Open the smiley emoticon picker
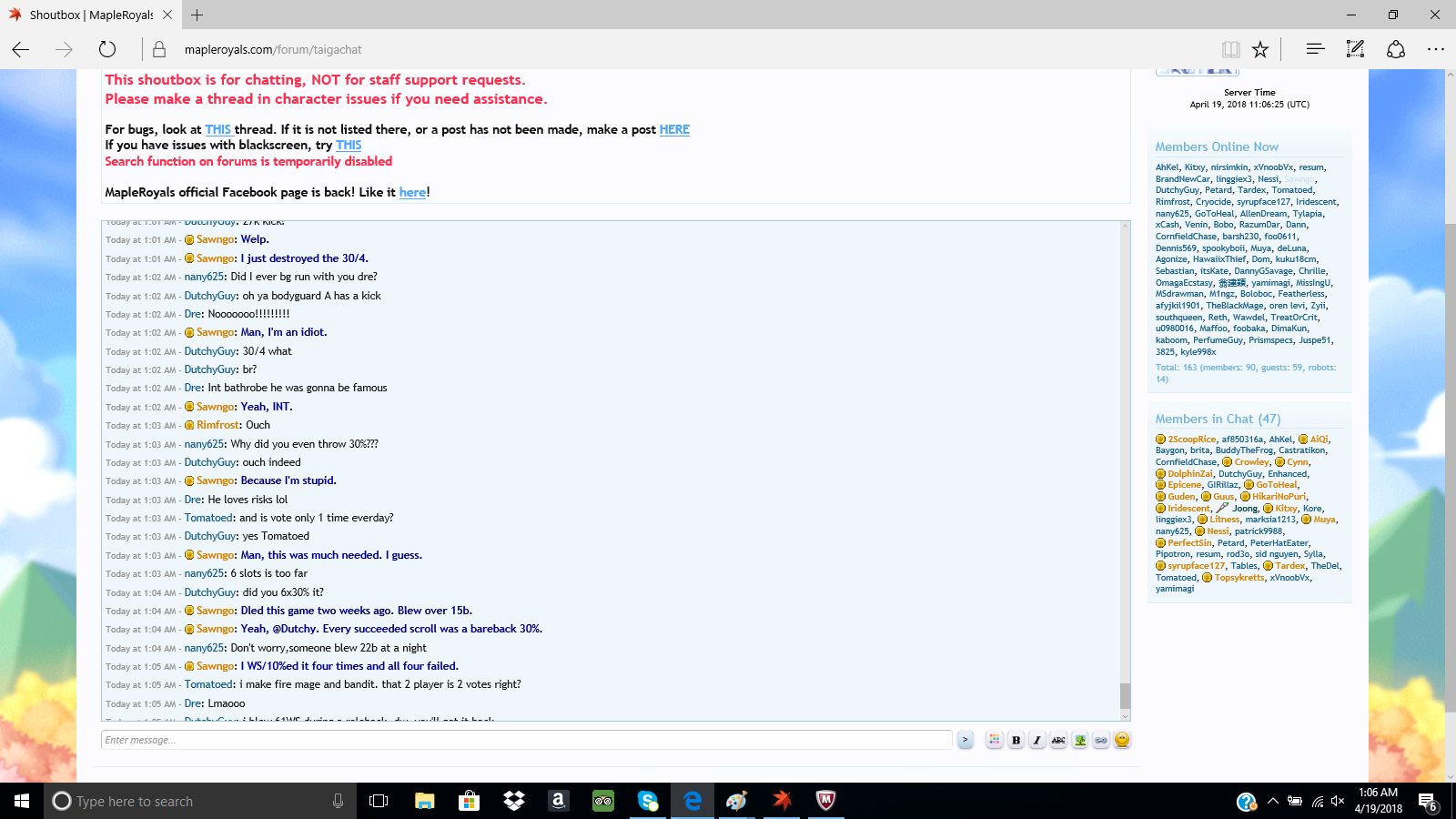 (1122, 740)
